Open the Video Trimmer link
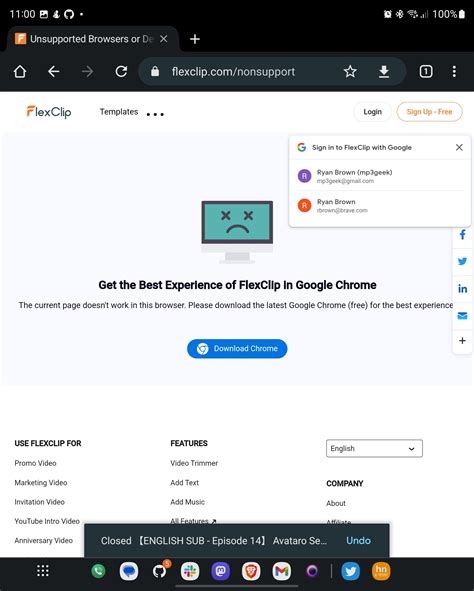This screenshot has width=474, height=591. point(194,463)
